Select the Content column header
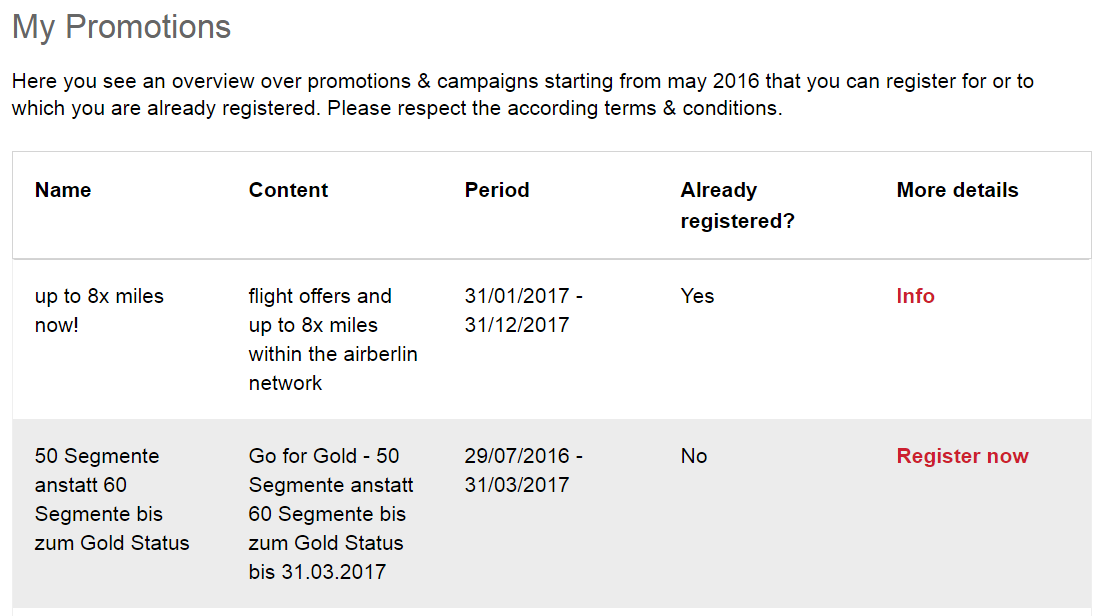 [x=288, y=190]
